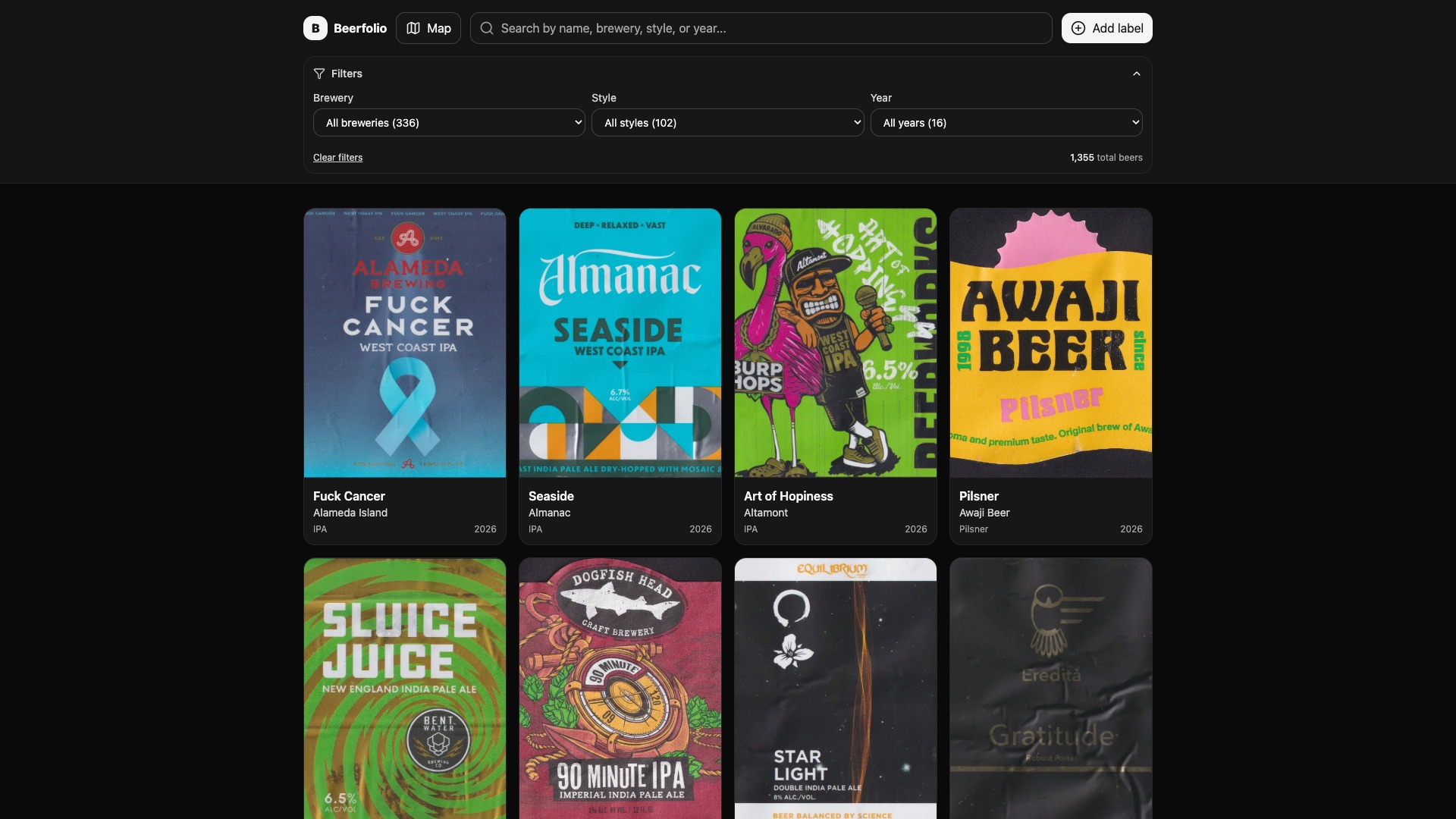Click the Art of Hopiness beer title
This screenshot has height=819, width=1456.
(789, 496)
